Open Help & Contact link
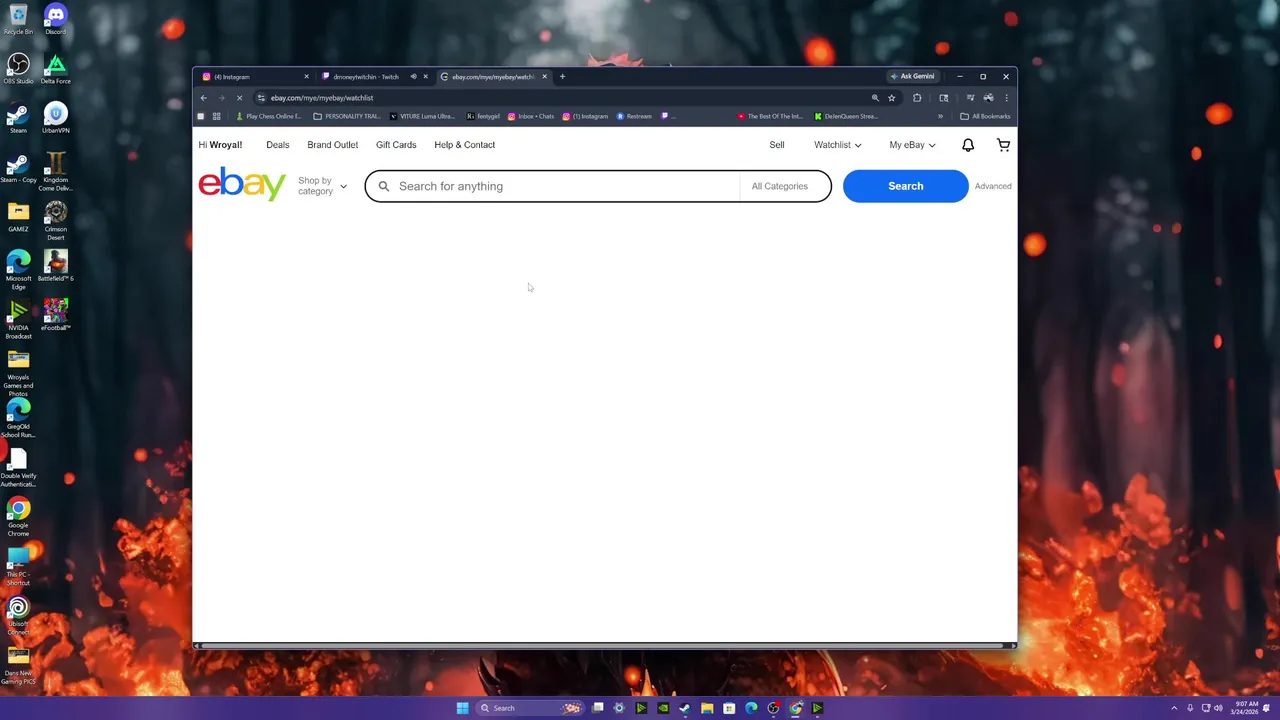 pyautogui.click(x=464, y=145)
